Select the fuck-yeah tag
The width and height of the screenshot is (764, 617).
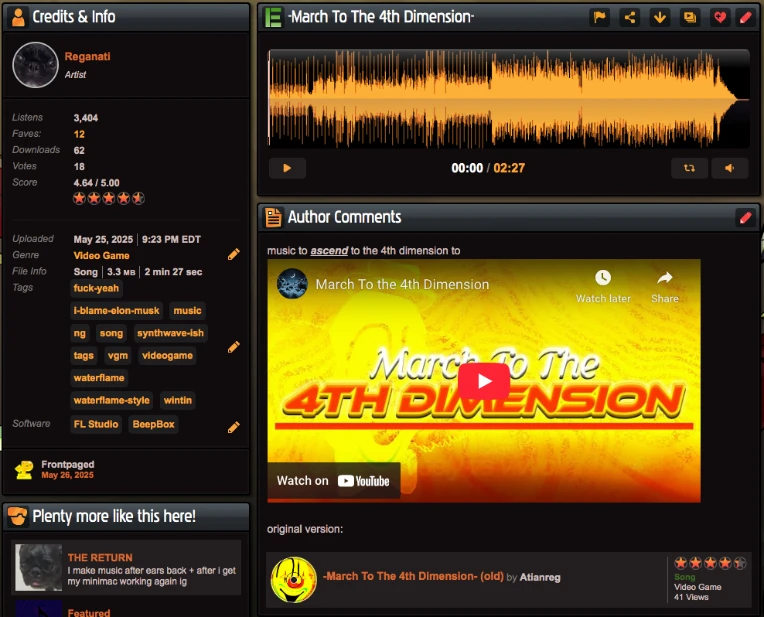click(96, 288)
